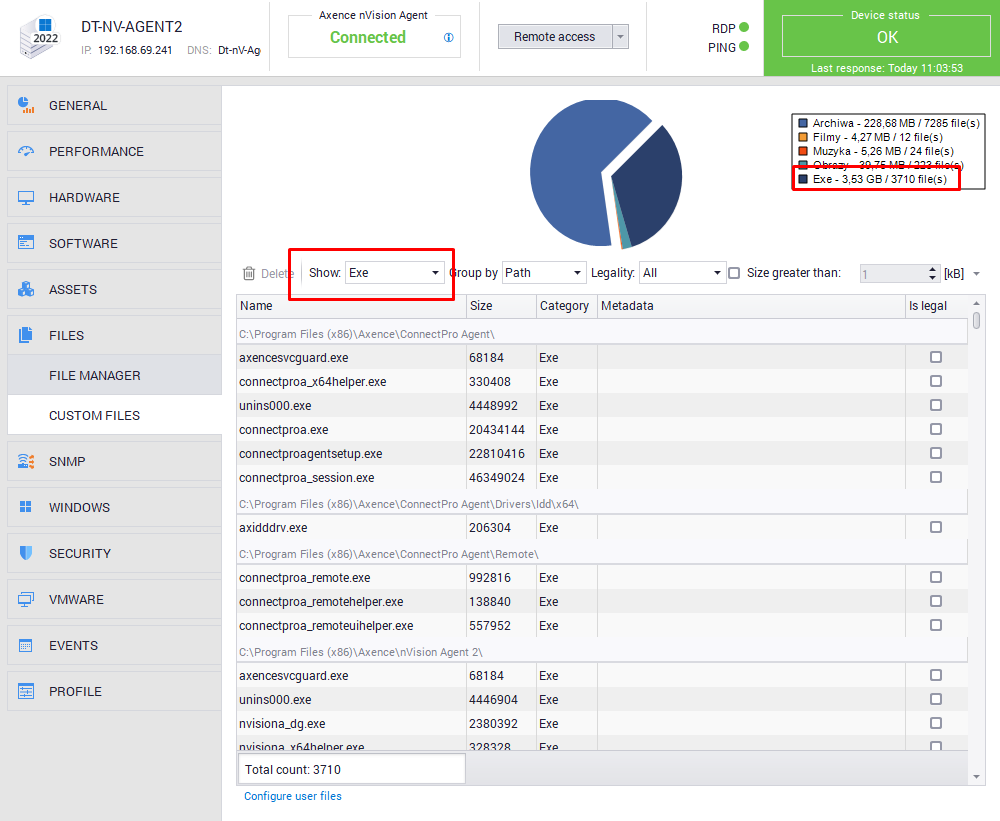Click the Device status OK box
Viewport: 1000px width, 821px height.
[x=886, y=36]
